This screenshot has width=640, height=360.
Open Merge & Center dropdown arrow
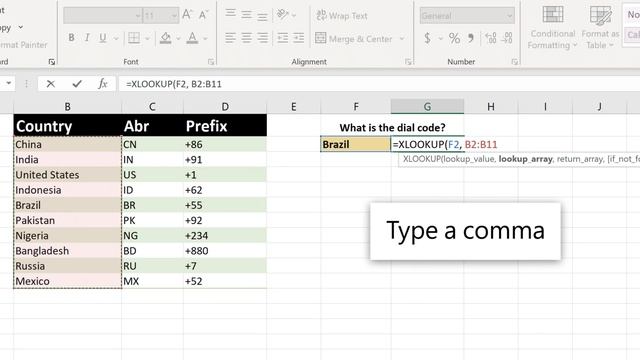click(x=402, y=39)
